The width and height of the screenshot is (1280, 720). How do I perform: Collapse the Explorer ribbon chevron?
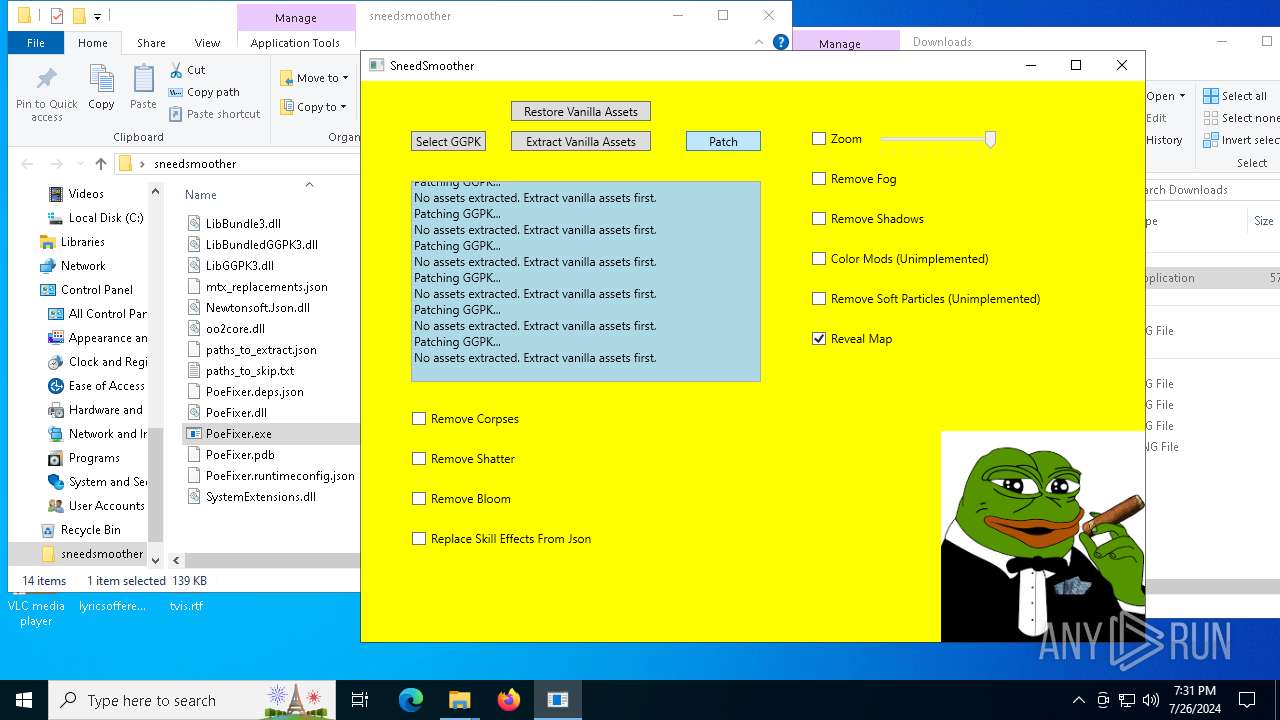(x=759, y=42)
